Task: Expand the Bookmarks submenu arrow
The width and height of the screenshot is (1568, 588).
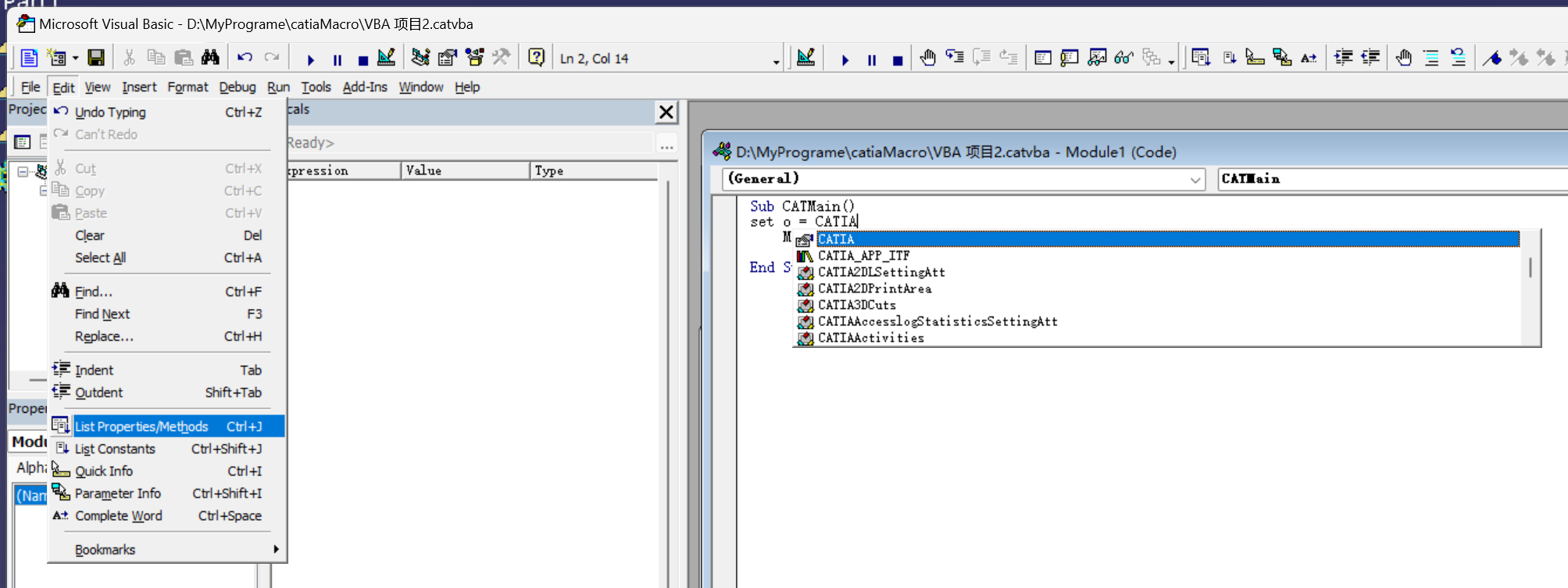Action: pos(276,549)
